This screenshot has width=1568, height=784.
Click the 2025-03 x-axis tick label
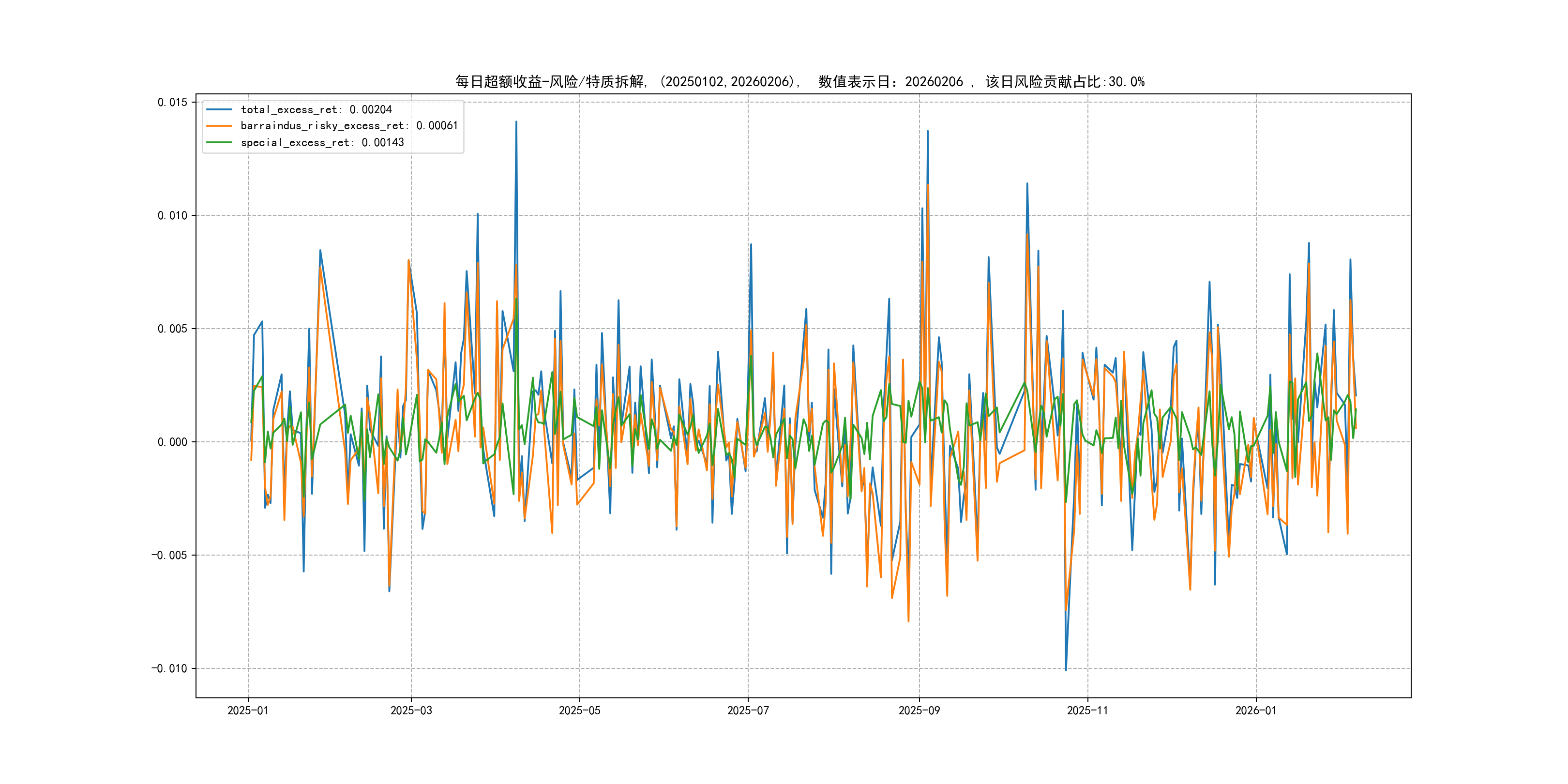[x=411, y=710]
